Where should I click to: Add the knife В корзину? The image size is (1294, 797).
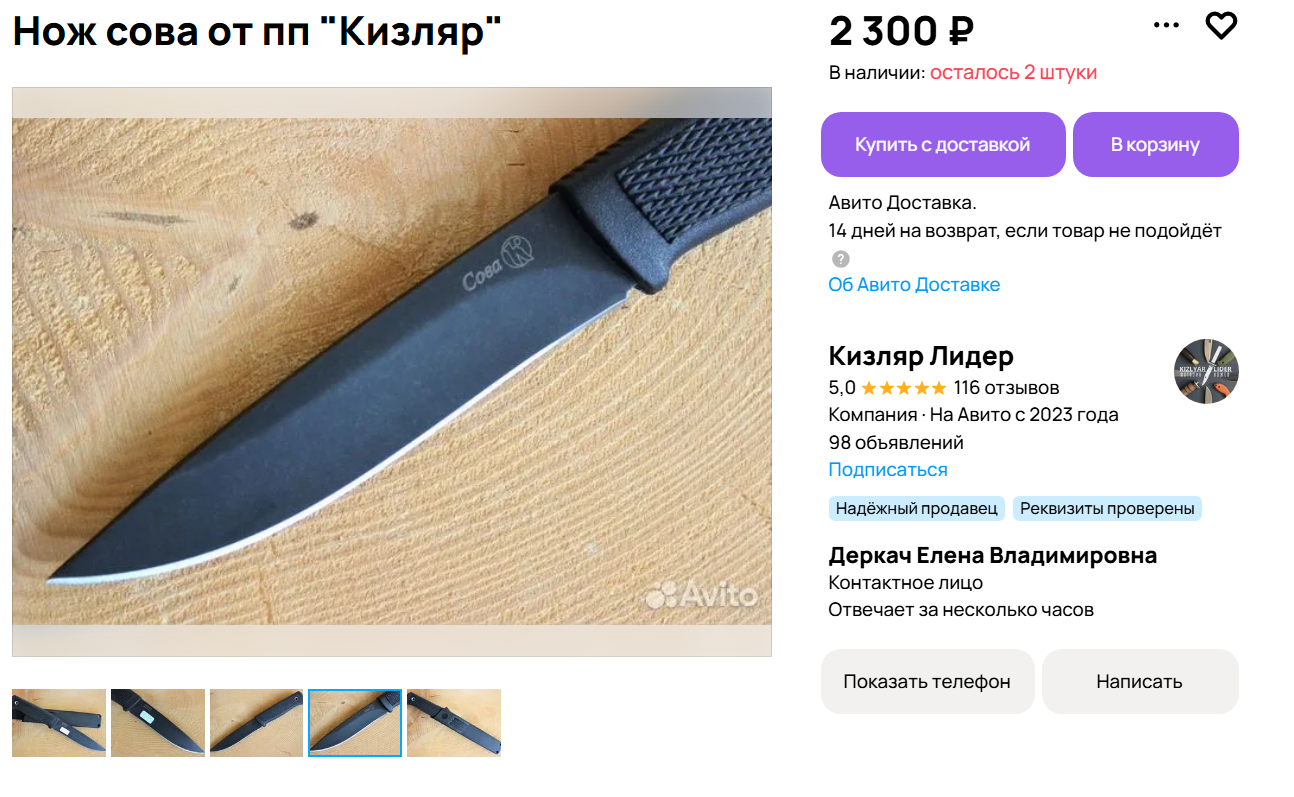click(x=1155, y=144)
